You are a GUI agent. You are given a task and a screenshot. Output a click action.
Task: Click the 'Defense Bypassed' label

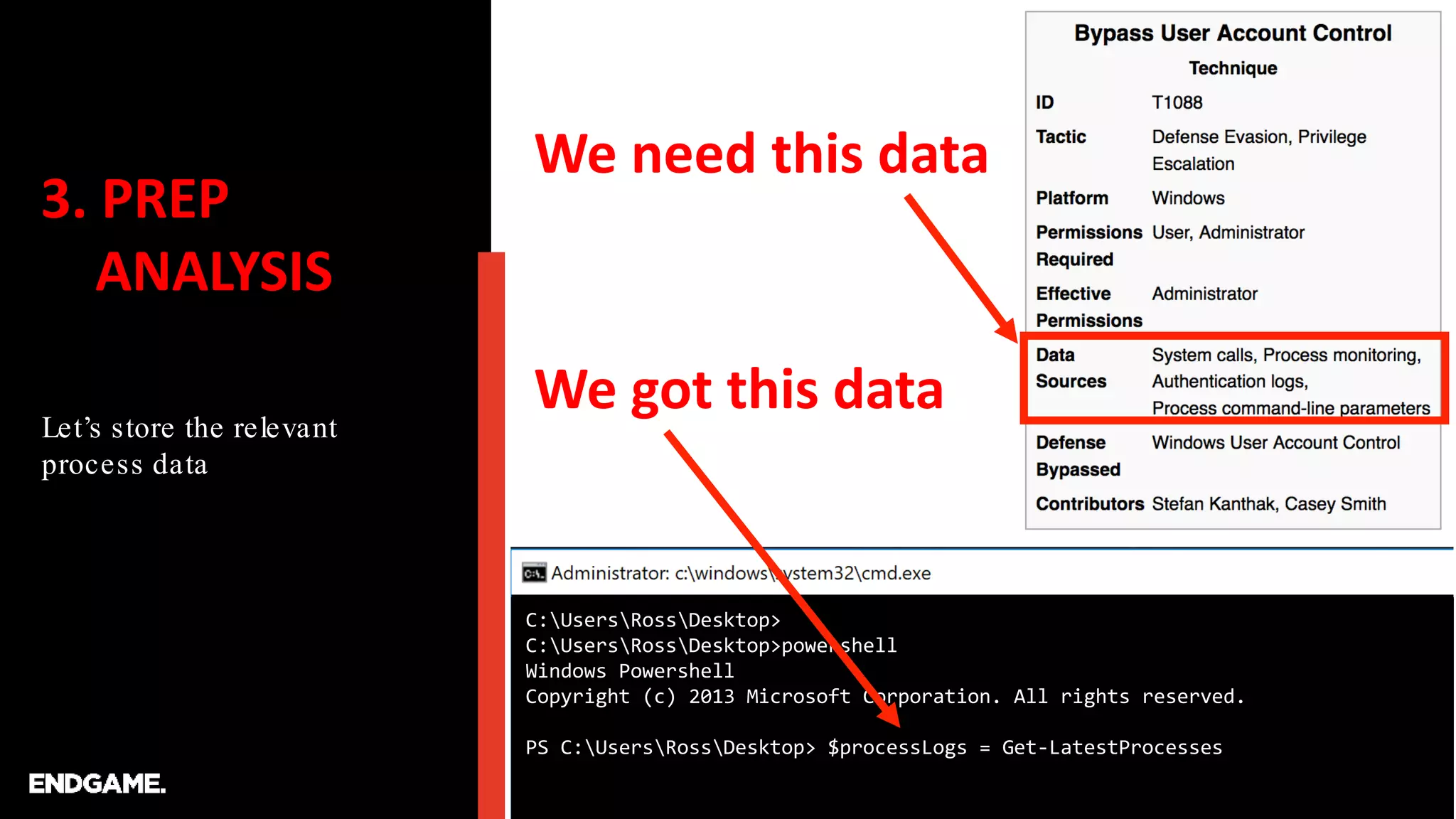point(1078,456)
